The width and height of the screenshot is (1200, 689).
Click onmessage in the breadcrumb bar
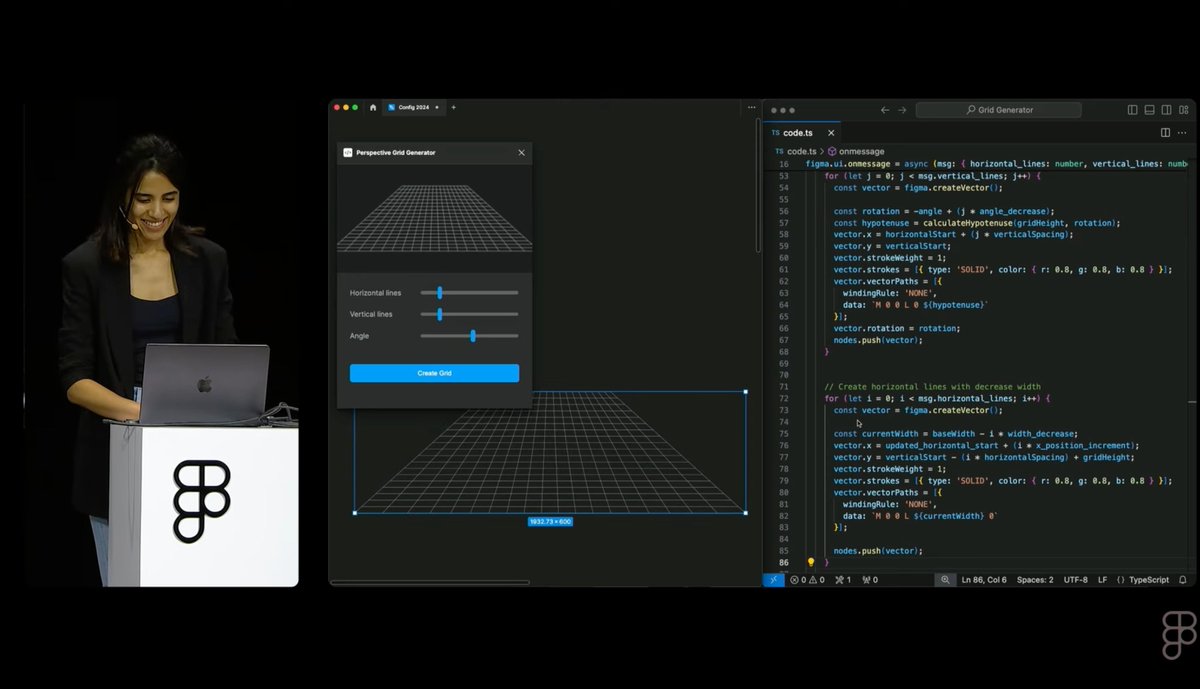coord(861,151)
